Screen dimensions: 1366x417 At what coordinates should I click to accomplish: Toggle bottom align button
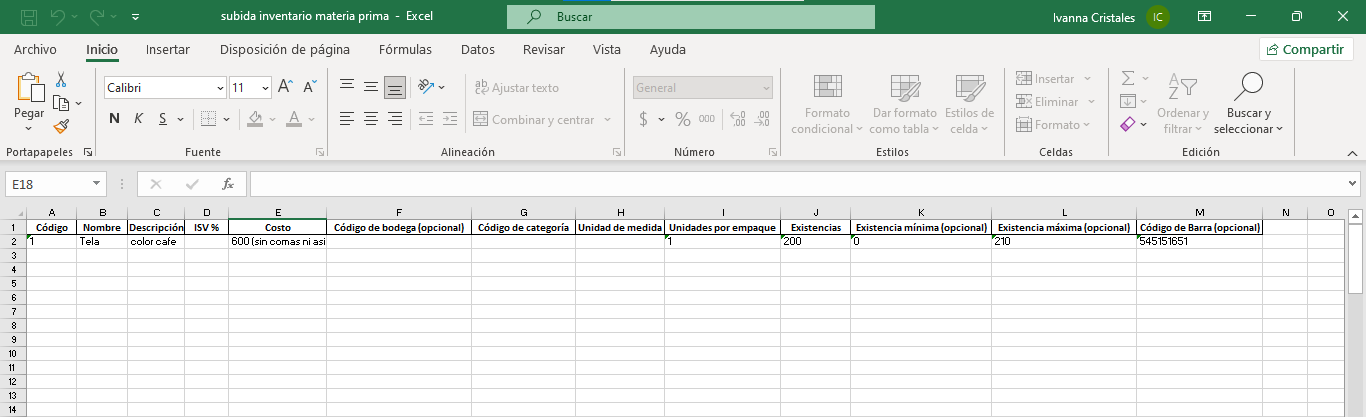coord(395,87)
